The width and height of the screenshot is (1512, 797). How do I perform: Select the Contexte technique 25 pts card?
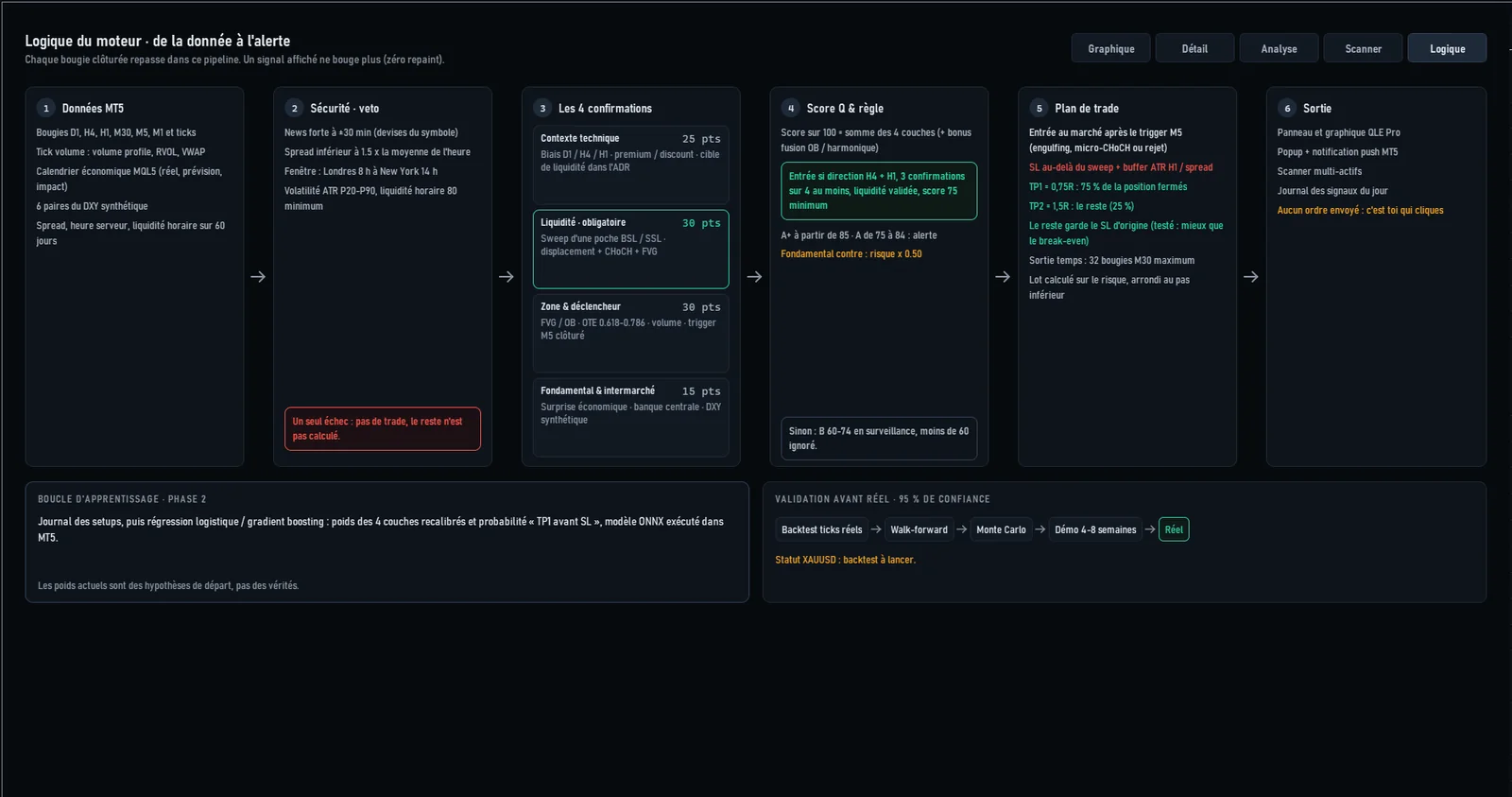630,165
